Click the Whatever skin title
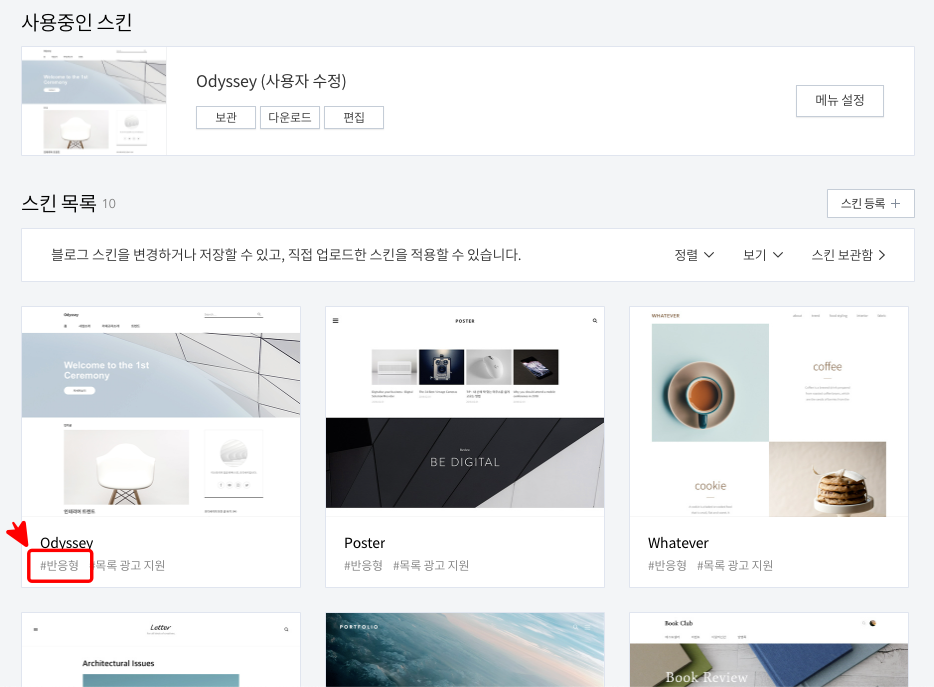This screenshot has height=687, width=934. tap(678, 542)
